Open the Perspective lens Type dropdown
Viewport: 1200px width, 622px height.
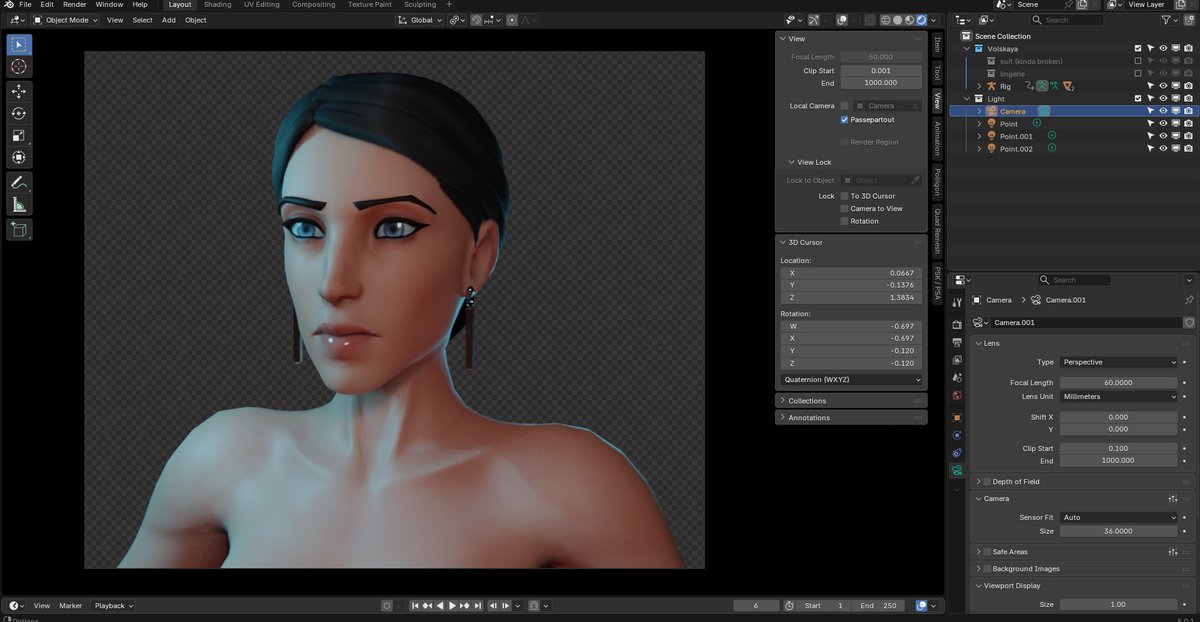[x=1119, y=362]
